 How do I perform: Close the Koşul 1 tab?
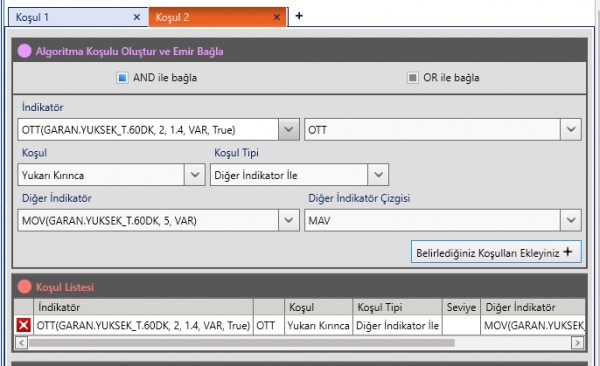[x=137, y=17]
